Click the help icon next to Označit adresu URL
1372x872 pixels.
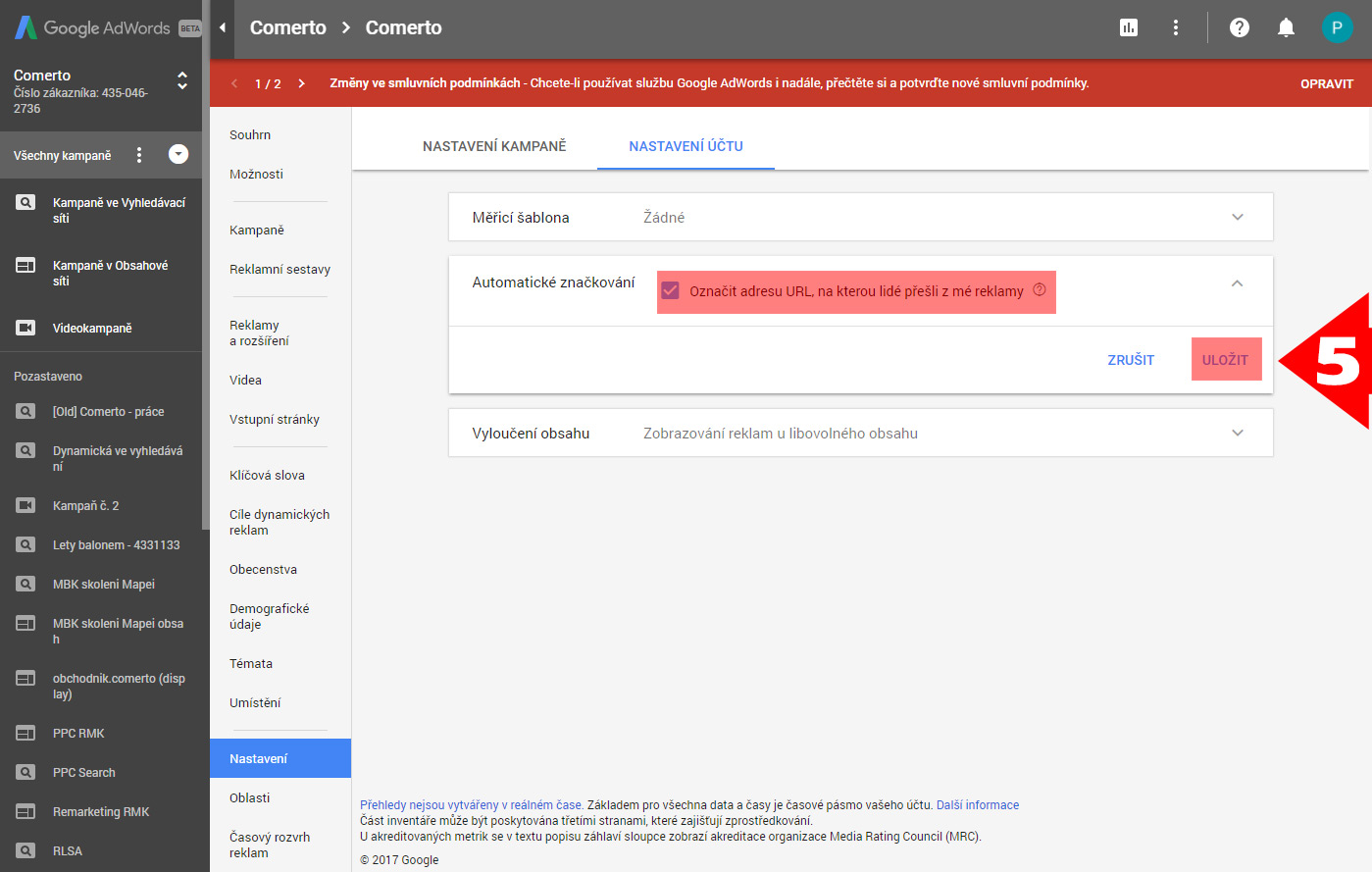pyautogui.click(x=1040, y=289)
